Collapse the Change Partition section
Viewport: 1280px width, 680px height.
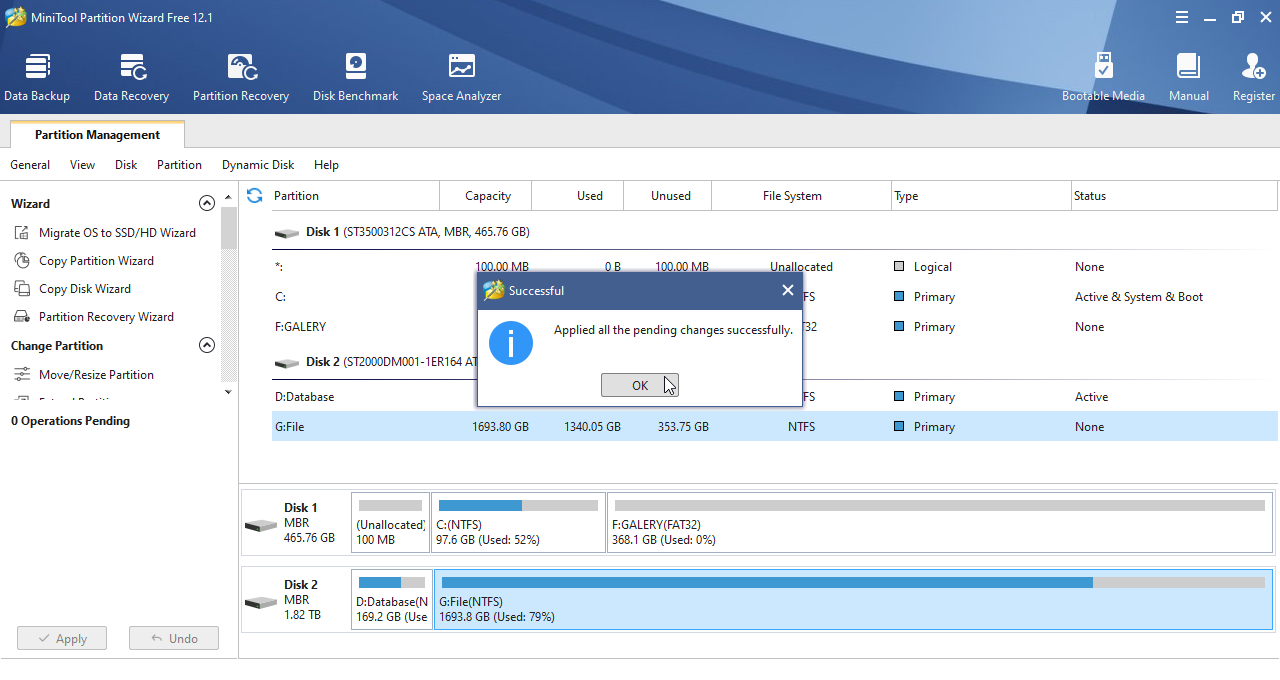point(207,345)
